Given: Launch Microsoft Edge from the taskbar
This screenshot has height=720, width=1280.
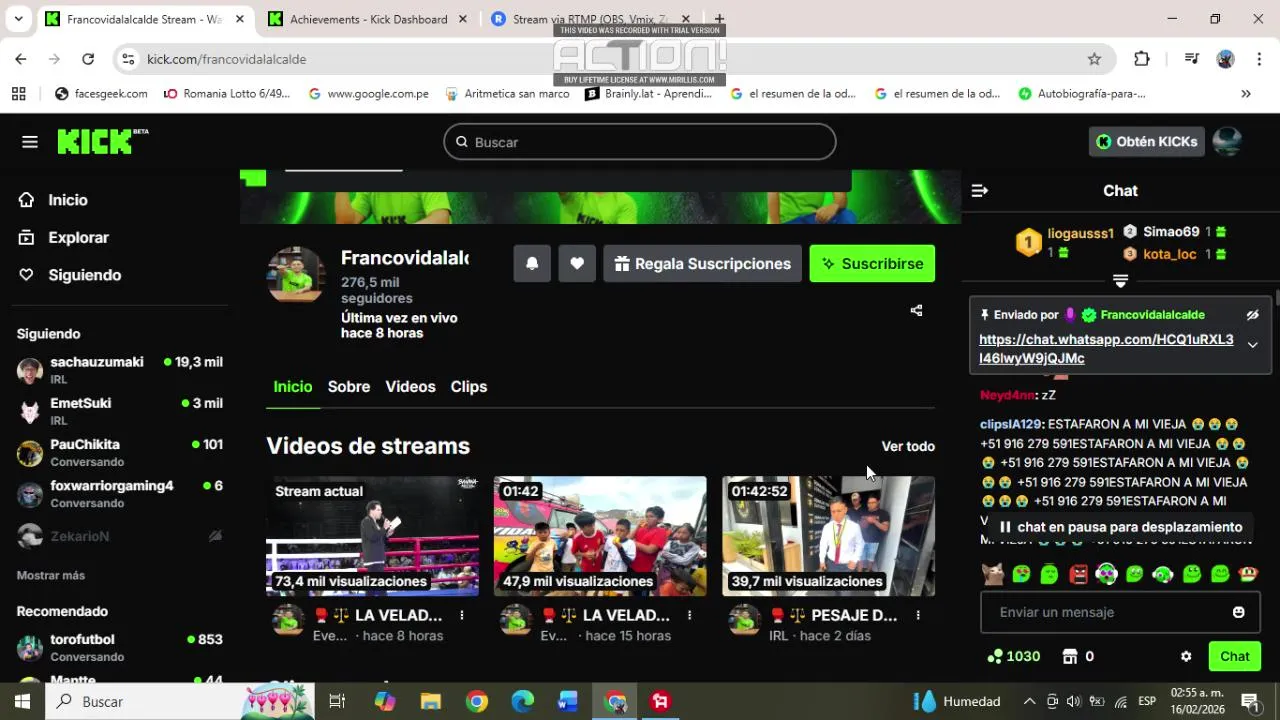Looking at the screenshot, I should [523, 701].
